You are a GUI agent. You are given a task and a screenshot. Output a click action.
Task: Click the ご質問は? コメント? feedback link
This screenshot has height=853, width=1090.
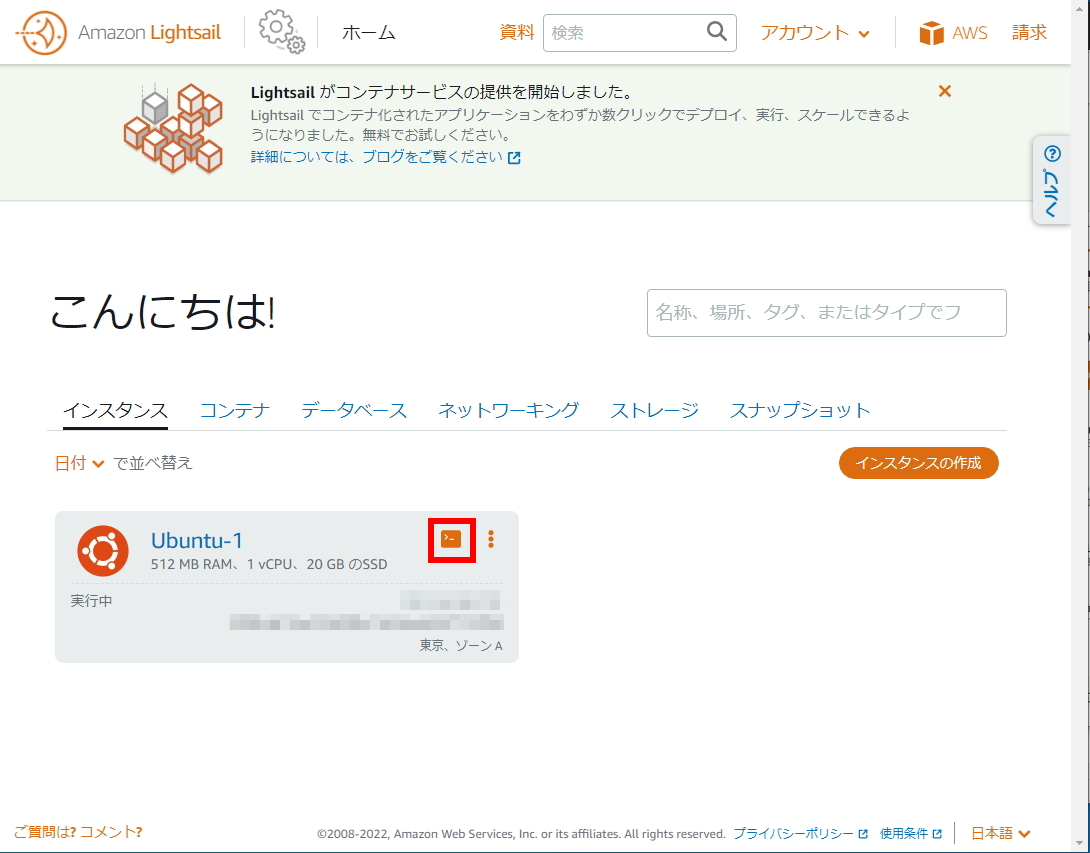point(78,832)
